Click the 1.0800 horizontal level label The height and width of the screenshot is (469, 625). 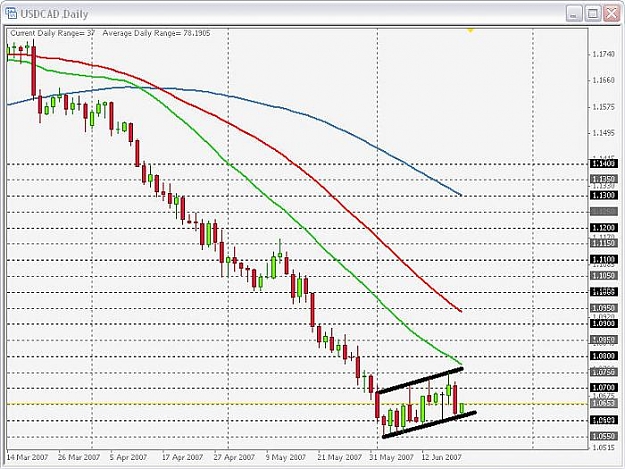click(603, 356)
